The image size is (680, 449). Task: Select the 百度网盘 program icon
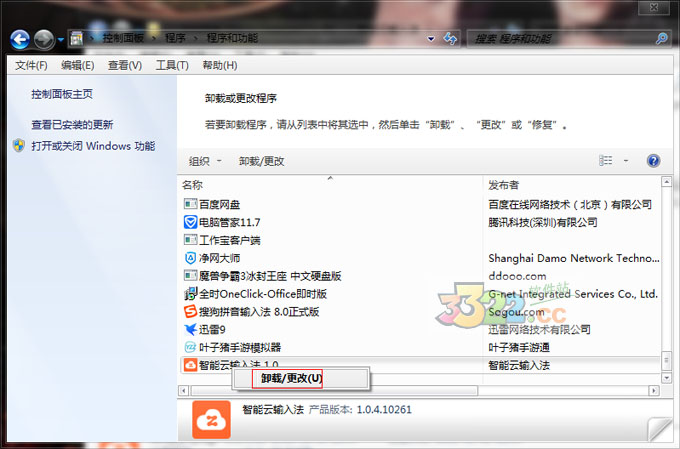tap(190, 204)
